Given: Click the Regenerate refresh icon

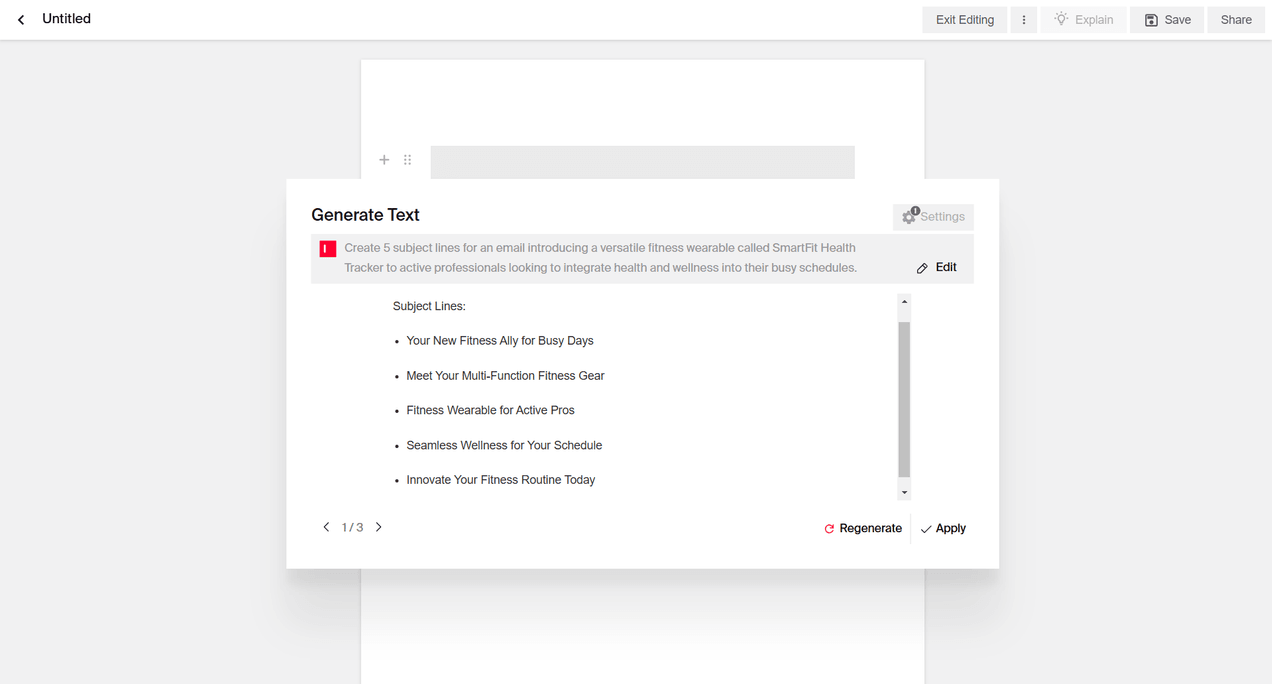Looking at the screenshot, I should click(x=828, y=528).
